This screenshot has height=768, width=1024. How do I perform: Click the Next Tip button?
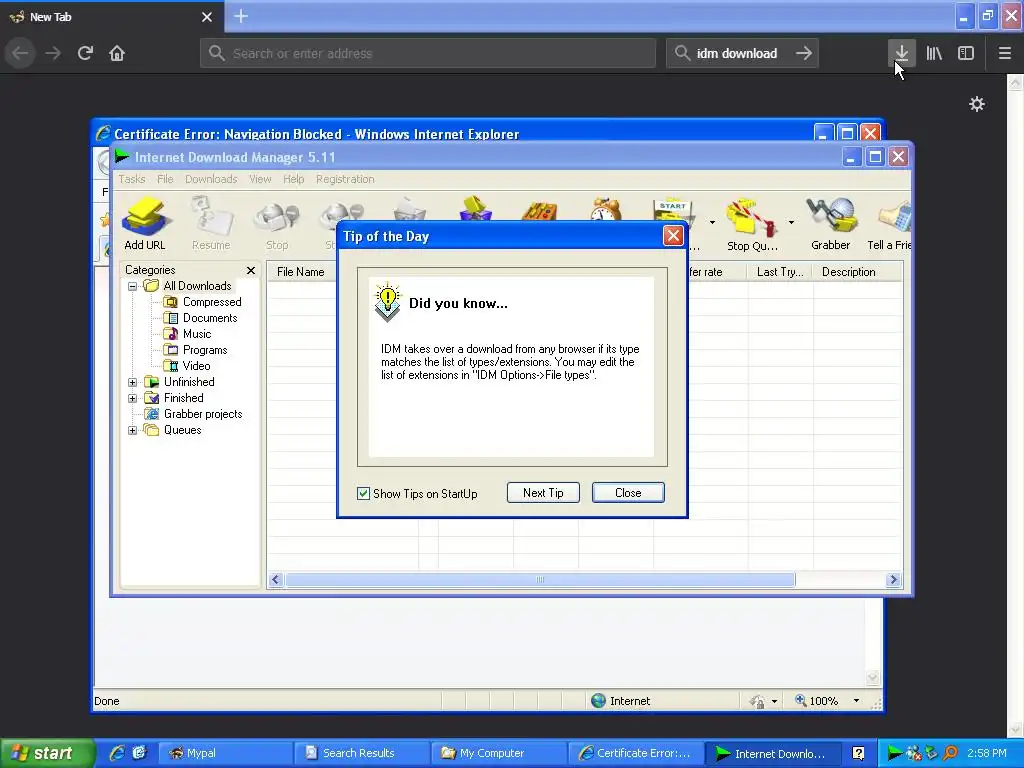(x=543, y=493)
